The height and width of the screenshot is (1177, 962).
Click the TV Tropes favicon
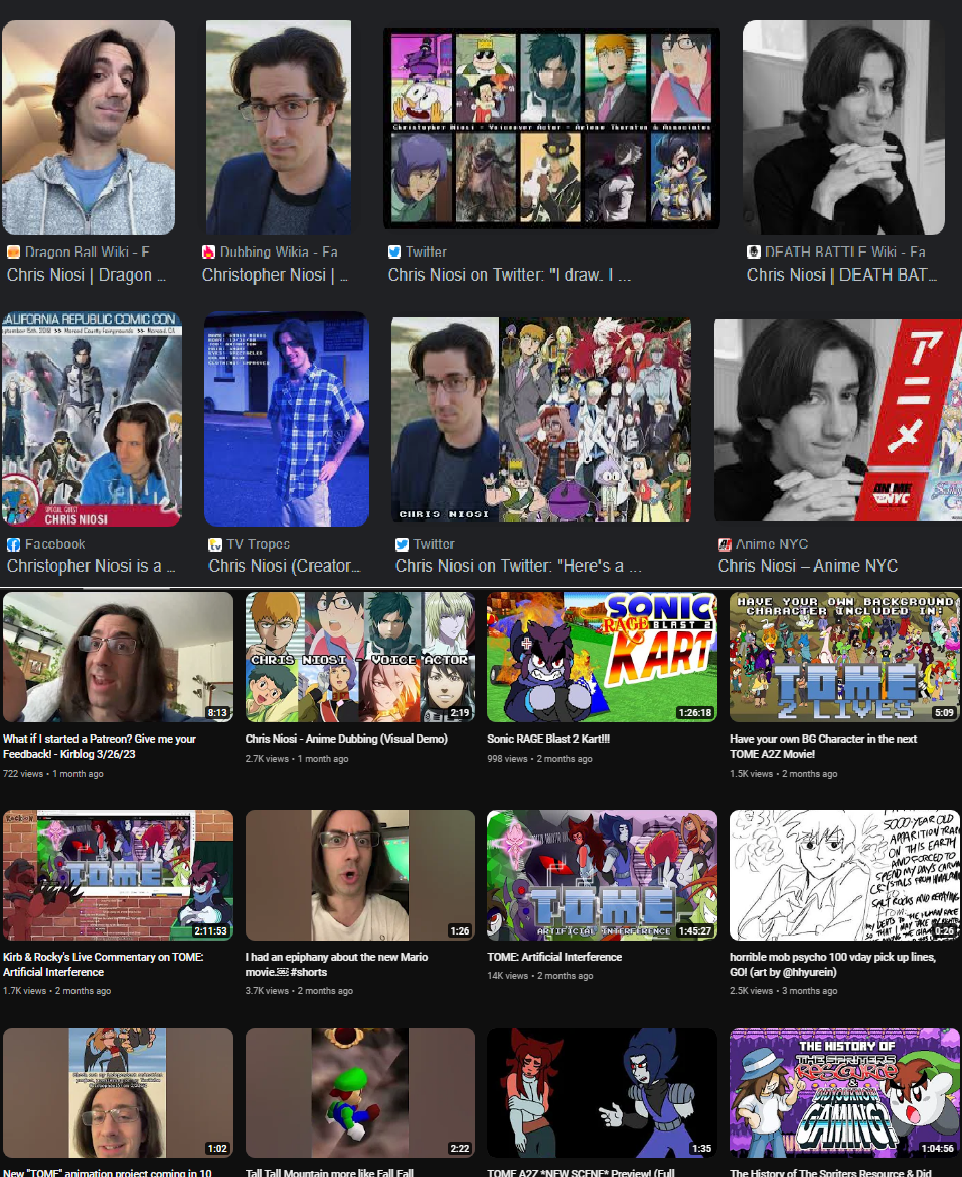[x=214, y=544]
